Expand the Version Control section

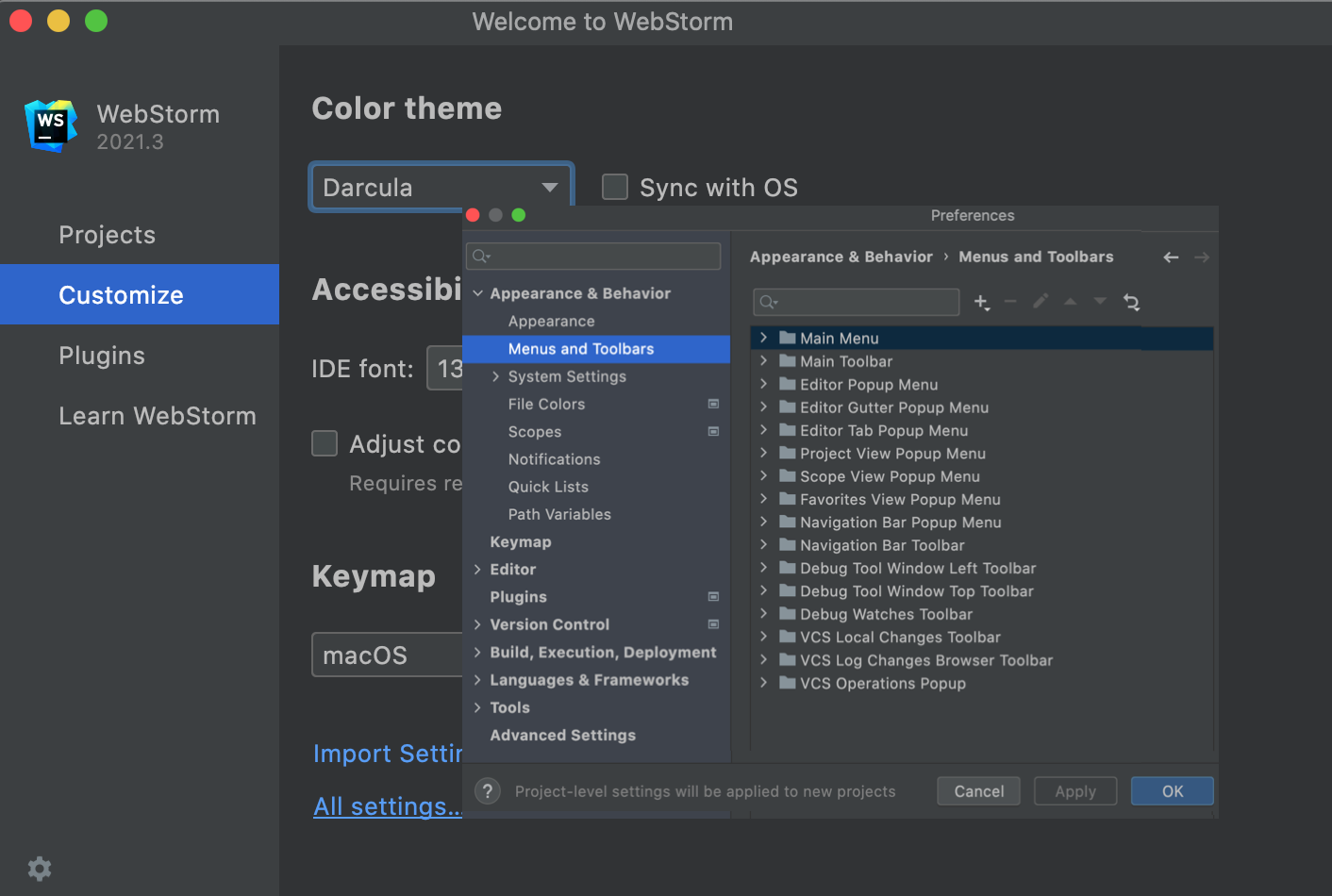[478, 624]
